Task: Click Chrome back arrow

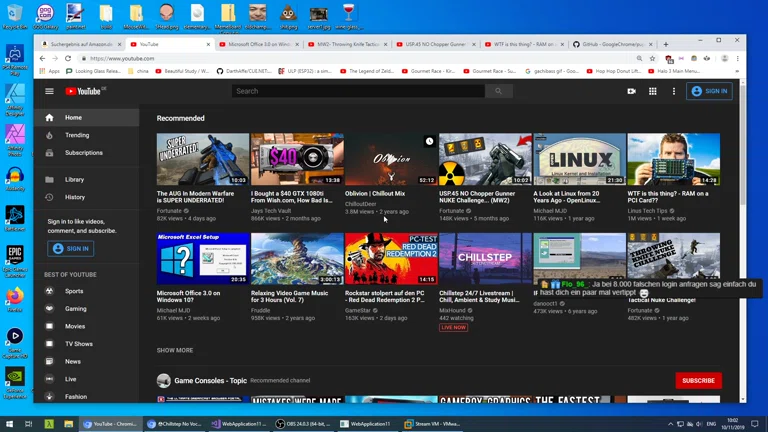Action: [x=42, y=58]
